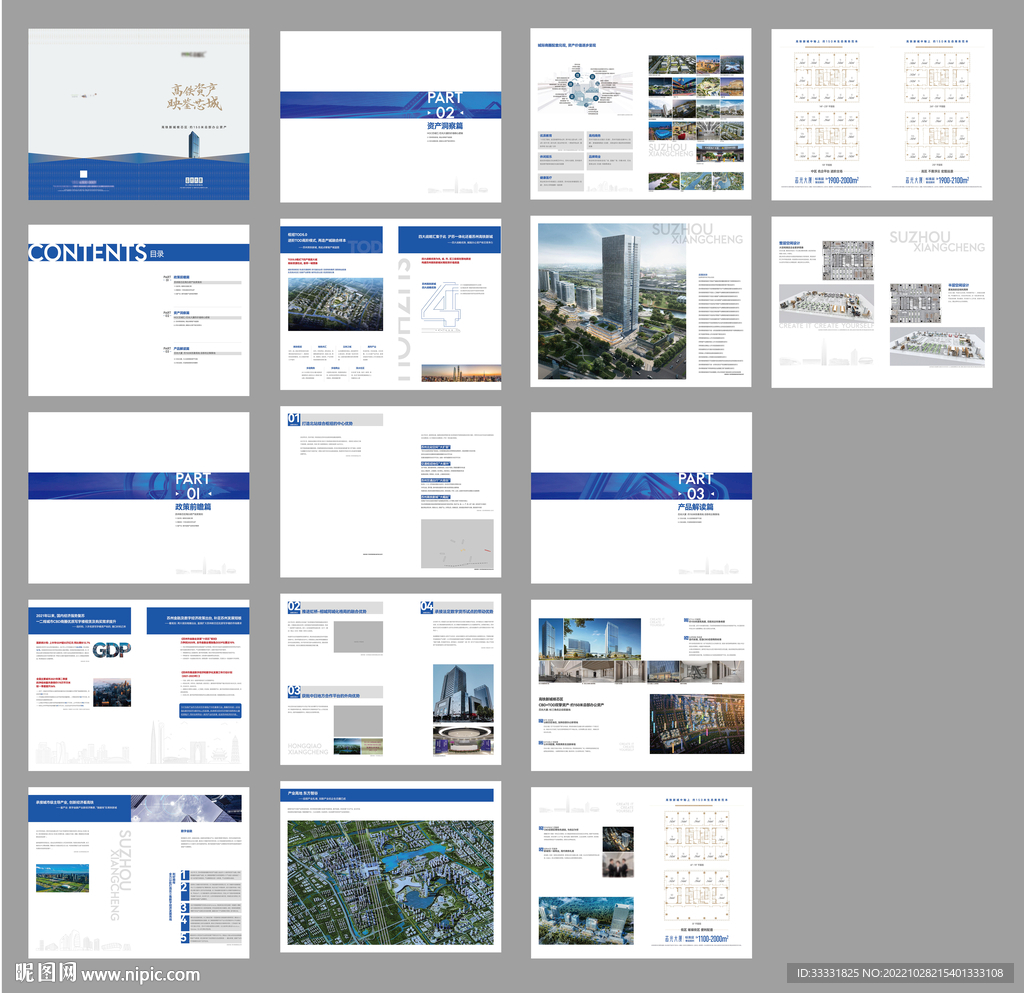Select the PART 02 divider page

click(x=391, y=116)
